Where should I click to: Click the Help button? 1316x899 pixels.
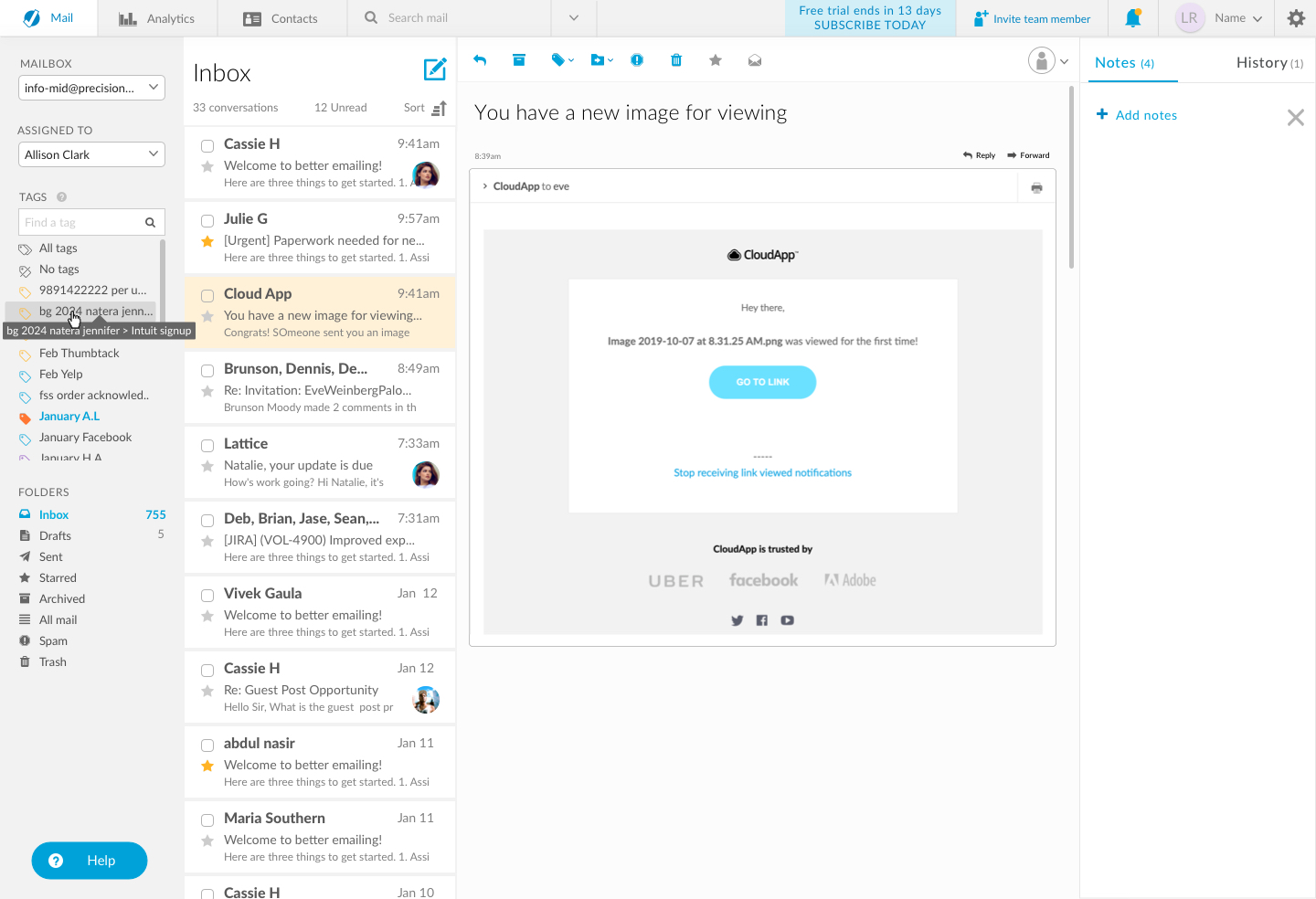click(x=90, y=861)
